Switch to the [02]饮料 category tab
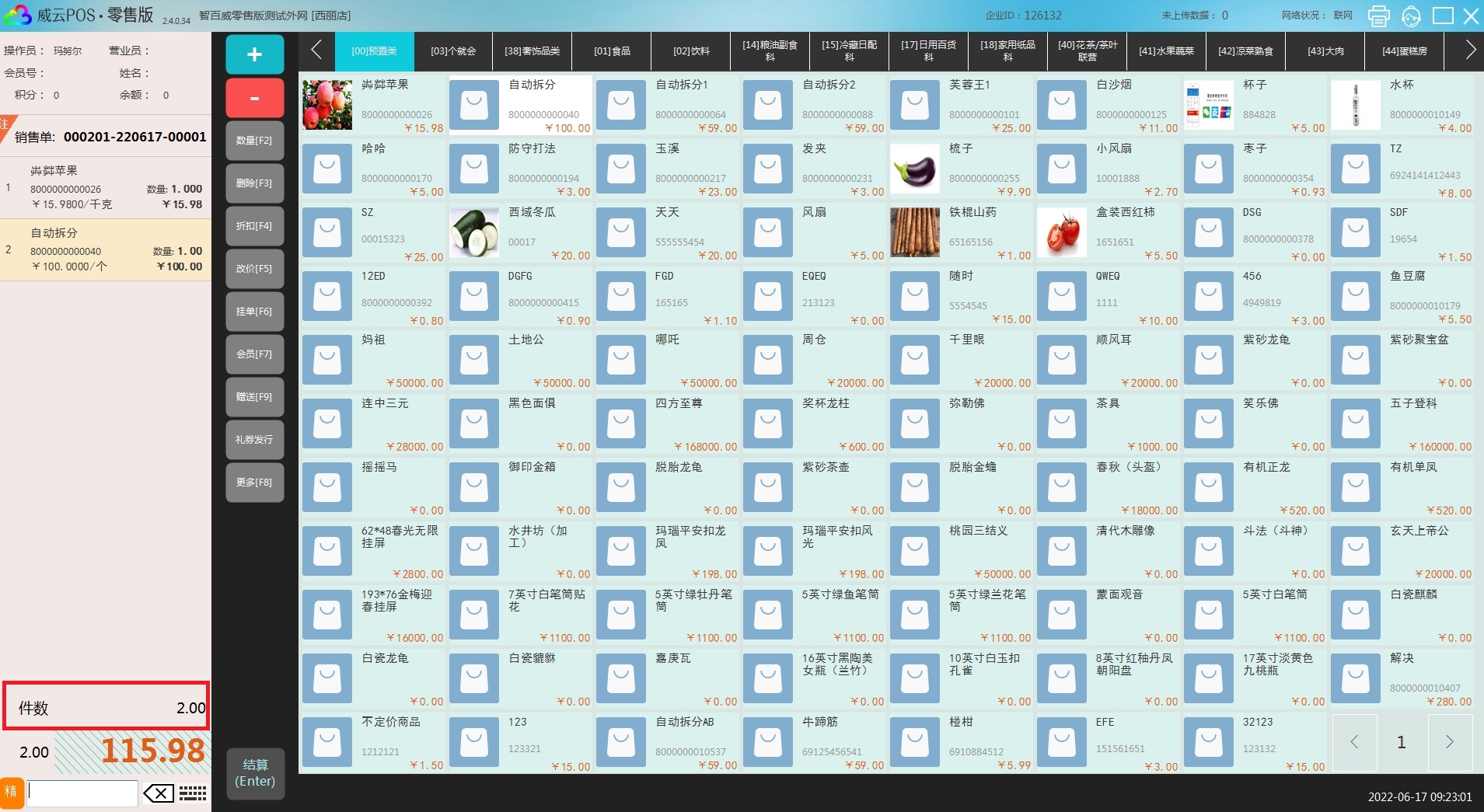The image size is (1484, 812). tap(691, 51)
